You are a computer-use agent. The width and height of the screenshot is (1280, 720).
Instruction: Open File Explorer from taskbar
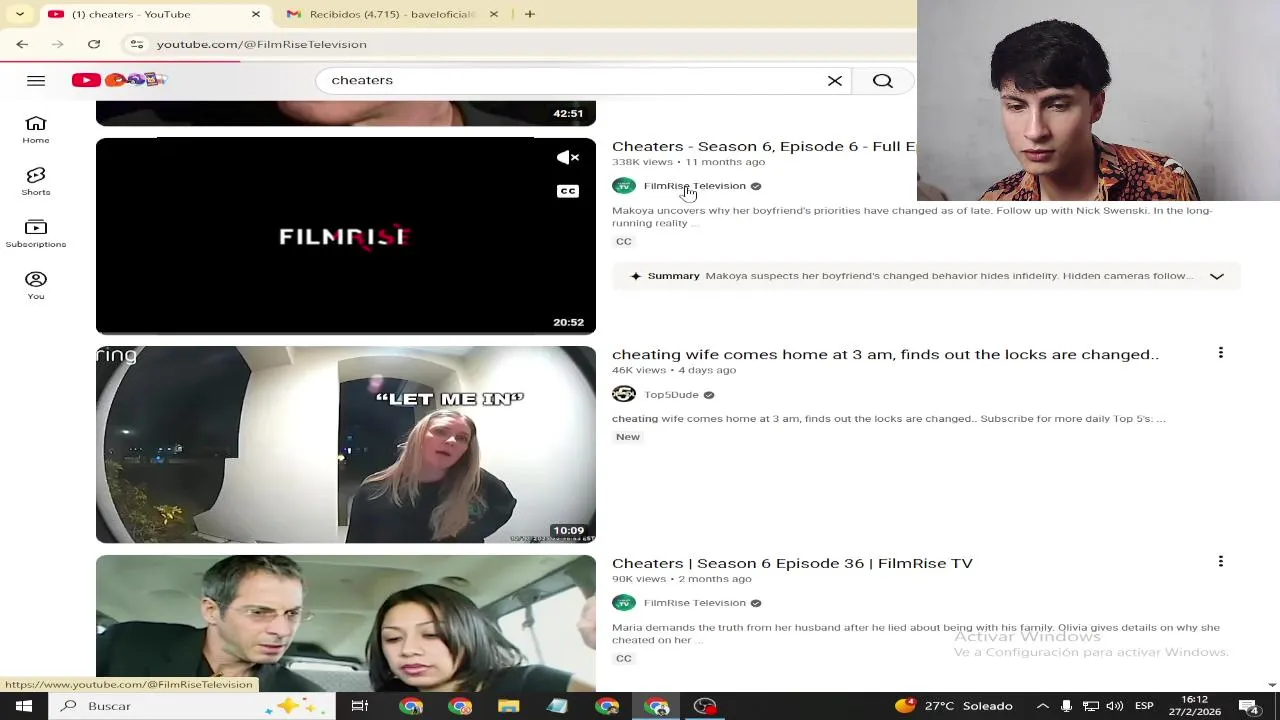[x=509, y=706]
